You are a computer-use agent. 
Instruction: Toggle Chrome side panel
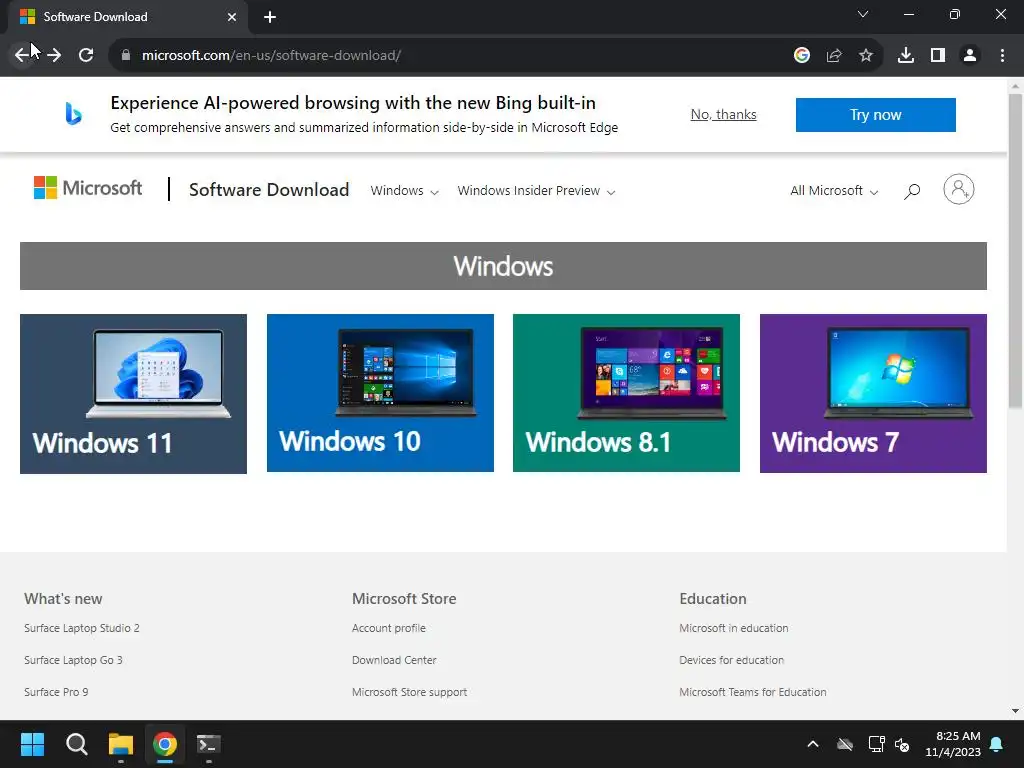click(938, 55)
